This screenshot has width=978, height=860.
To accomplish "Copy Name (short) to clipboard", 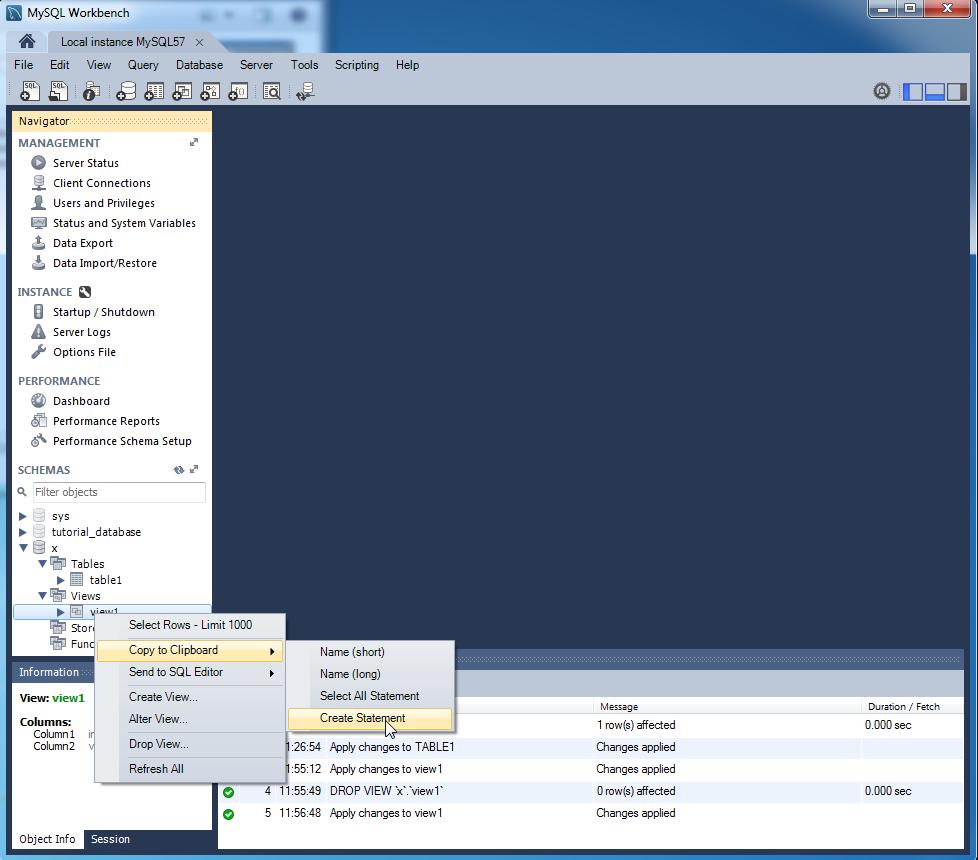I will point(370,652).
